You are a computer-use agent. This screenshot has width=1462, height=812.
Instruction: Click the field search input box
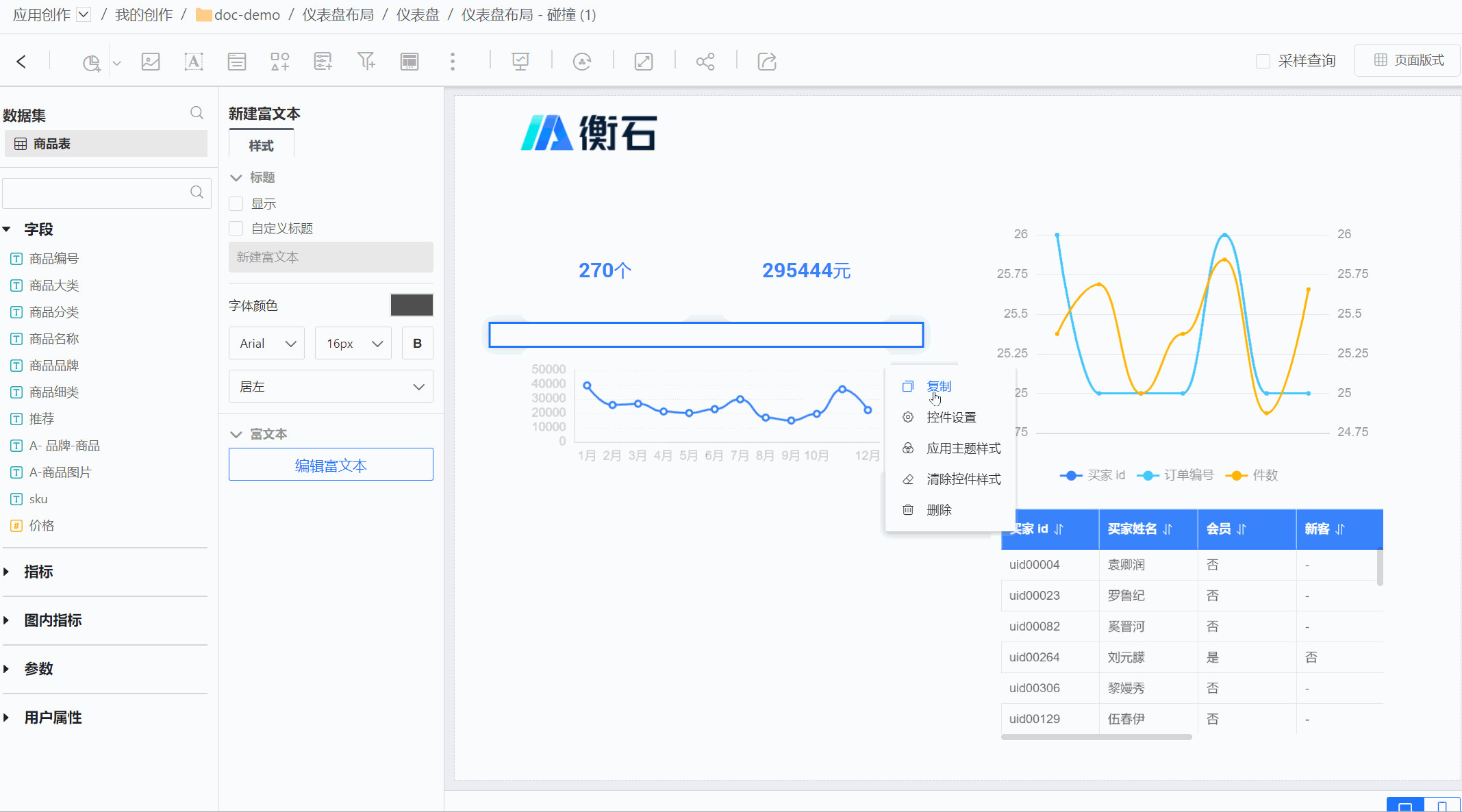coord(96,193)
